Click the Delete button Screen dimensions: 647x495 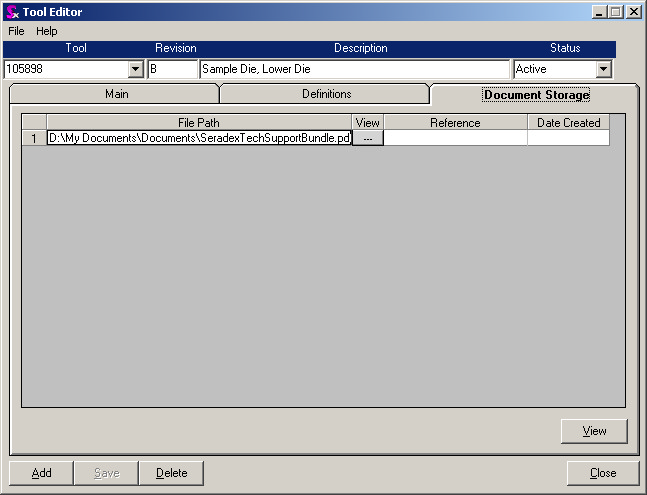[171, 473]
